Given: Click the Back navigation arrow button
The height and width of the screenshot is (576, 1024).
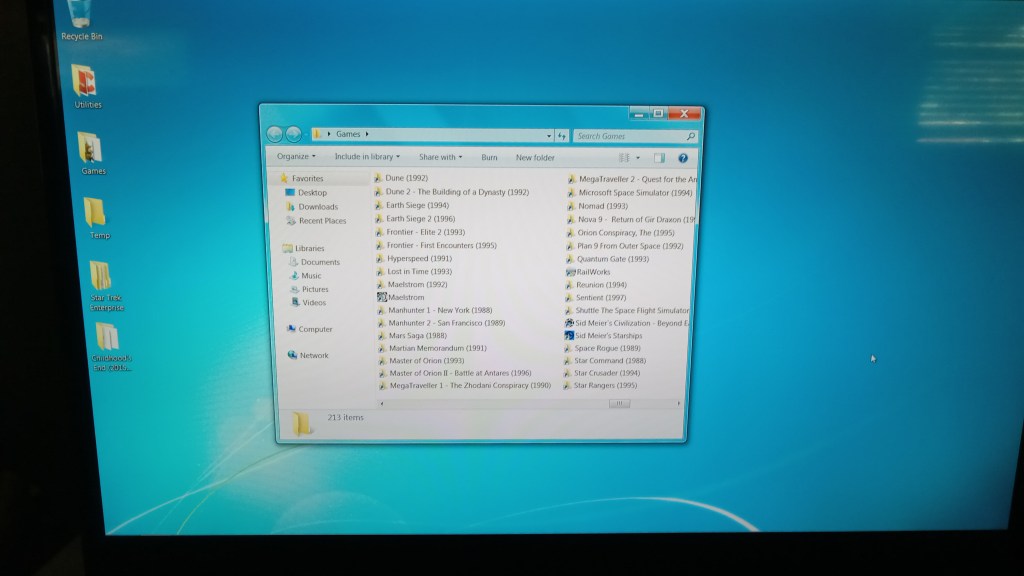Looking at the screenshot, I should tap(274, 134).
